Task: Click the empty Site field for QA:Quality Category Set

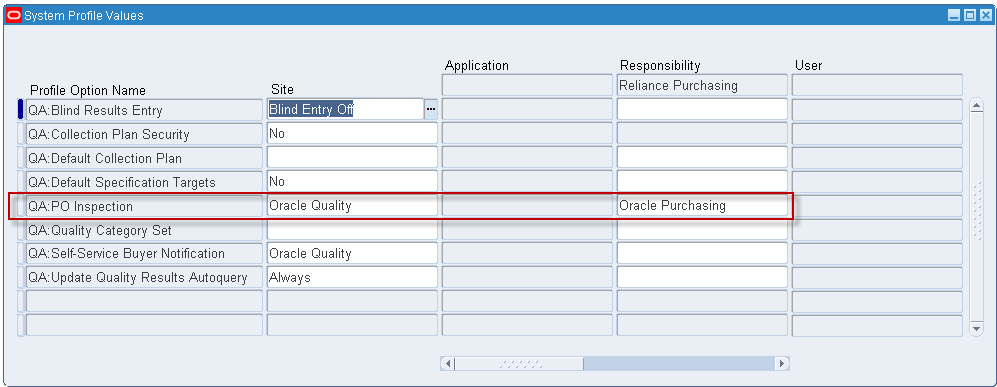Action: (x=352, y=229)
